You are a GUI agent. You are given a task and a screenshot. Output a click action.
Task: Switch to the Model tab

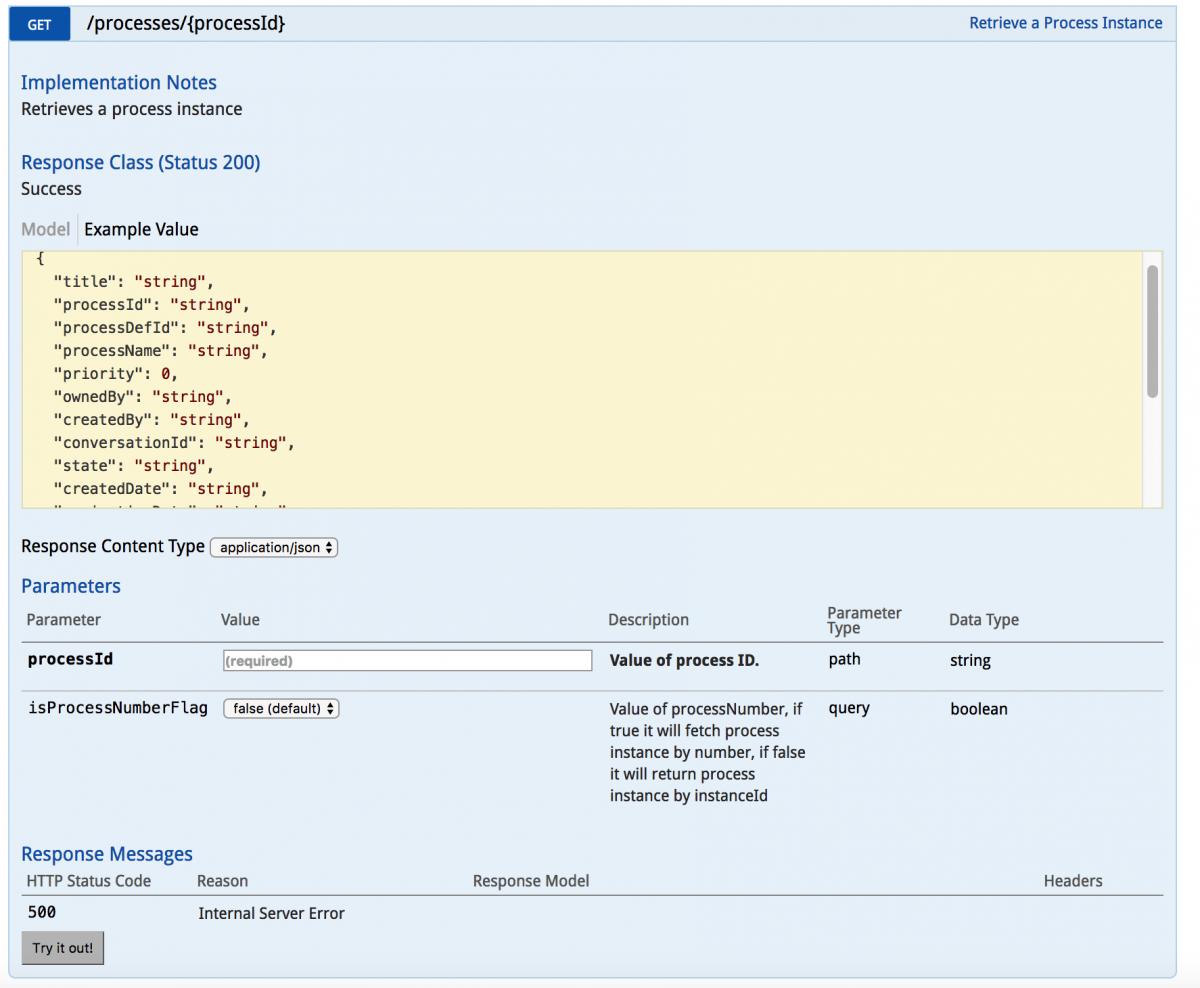(x=46, y=229)
